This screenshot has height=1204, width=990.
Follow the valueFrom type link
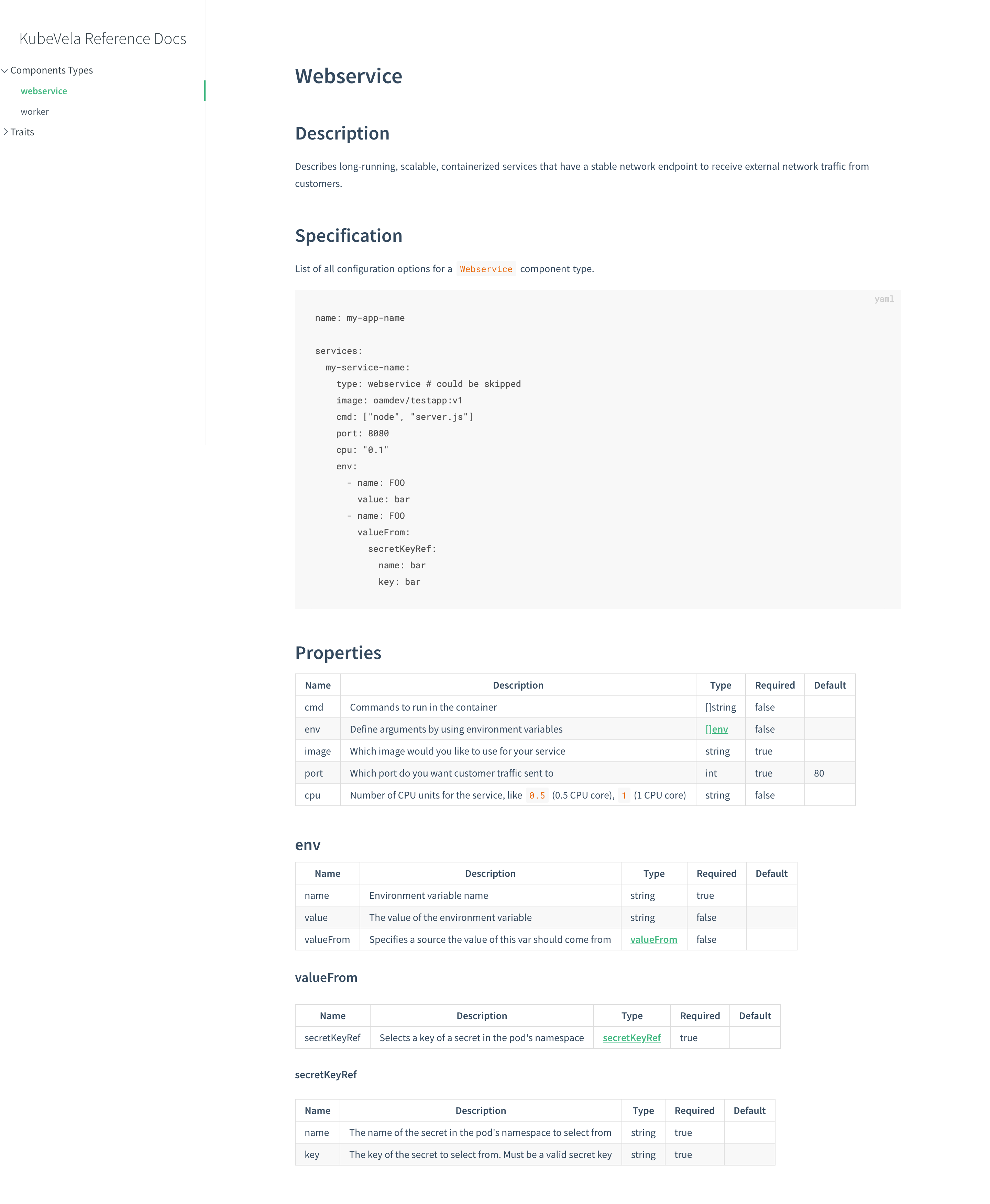(x=653, y=939)
